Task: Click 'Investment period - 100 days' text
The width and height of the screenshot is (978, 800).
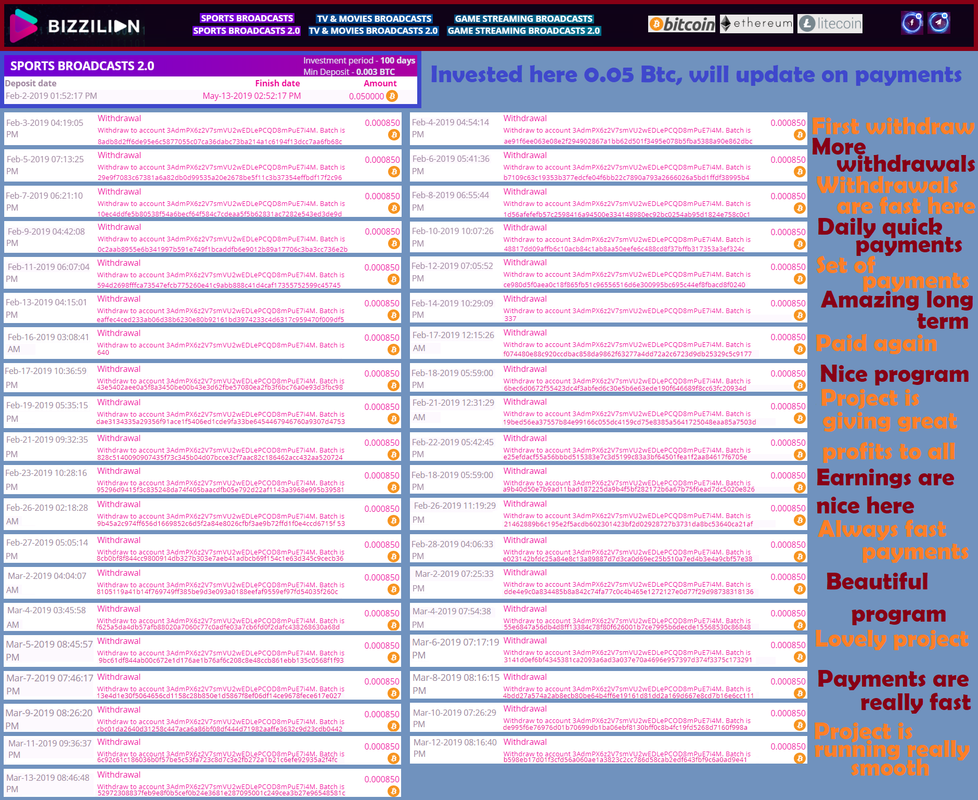Action: tap(359, 60)
